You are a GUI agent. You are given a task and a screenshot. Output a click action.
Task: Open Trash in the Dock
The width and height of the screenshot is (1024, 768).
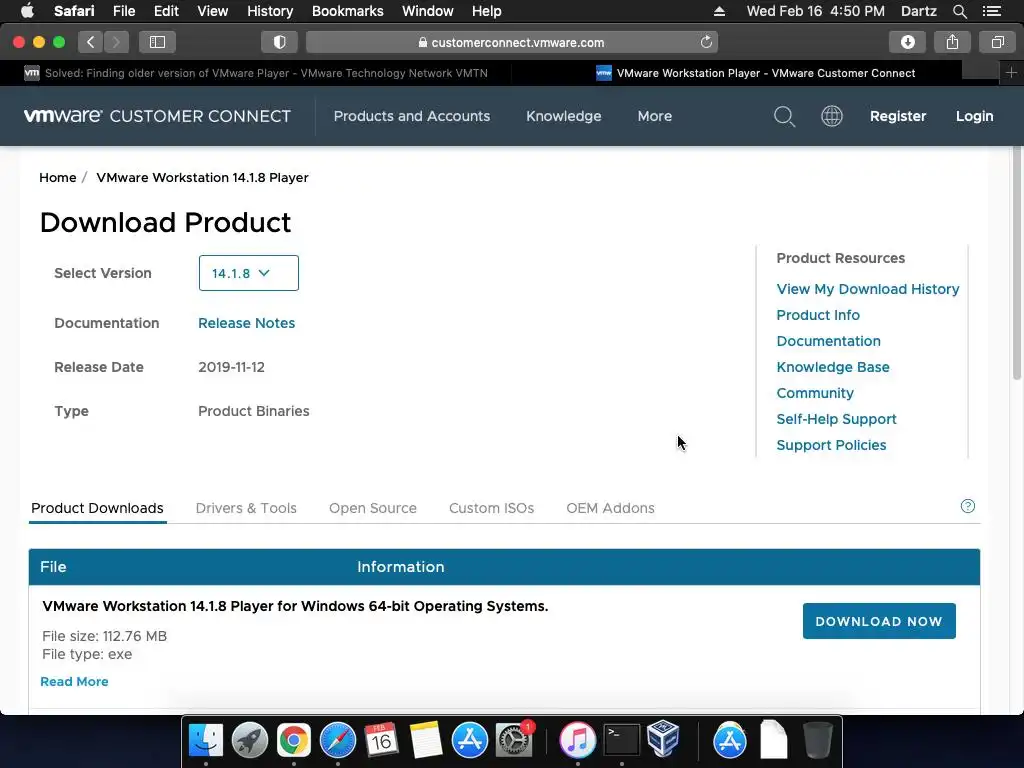coord(817,741)
